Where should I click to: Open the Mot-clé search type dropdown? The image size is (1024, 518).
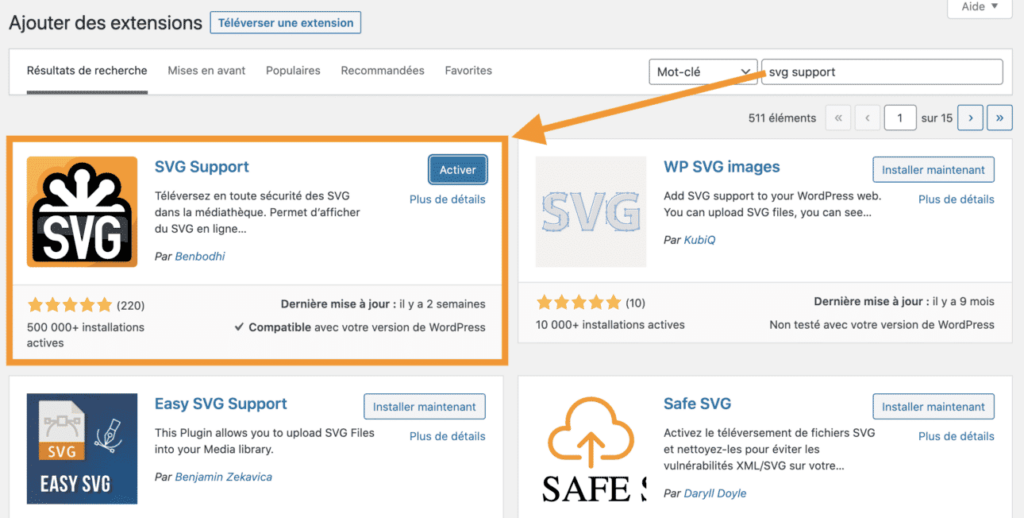[703, 72]
